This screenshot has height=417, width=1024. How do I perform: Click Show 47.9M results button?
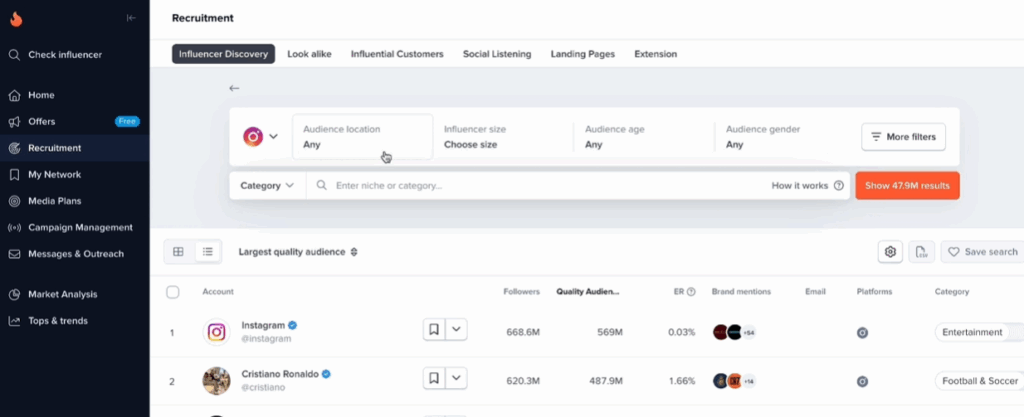[907, 185]
